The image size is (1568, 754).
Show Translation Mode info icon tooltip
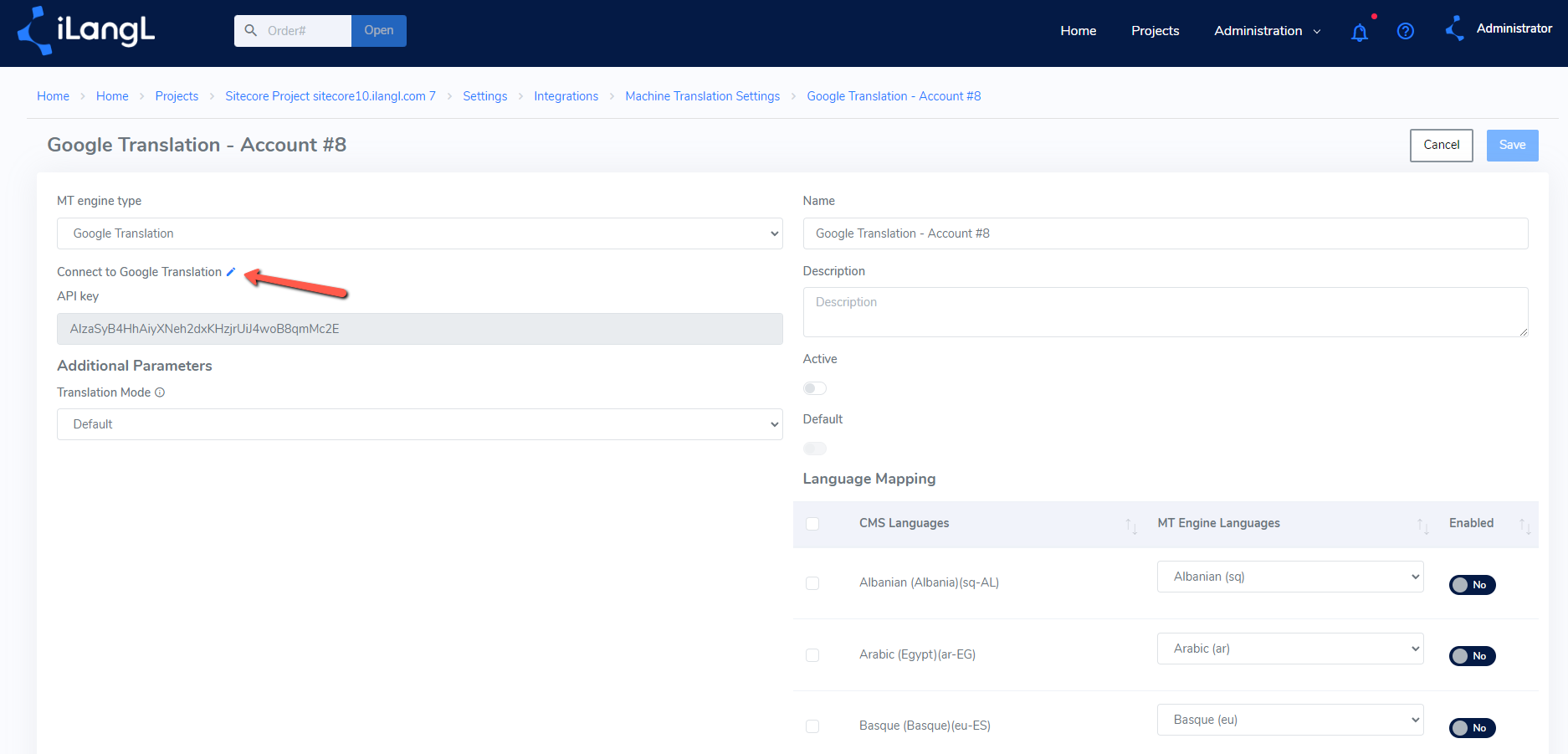160,392
